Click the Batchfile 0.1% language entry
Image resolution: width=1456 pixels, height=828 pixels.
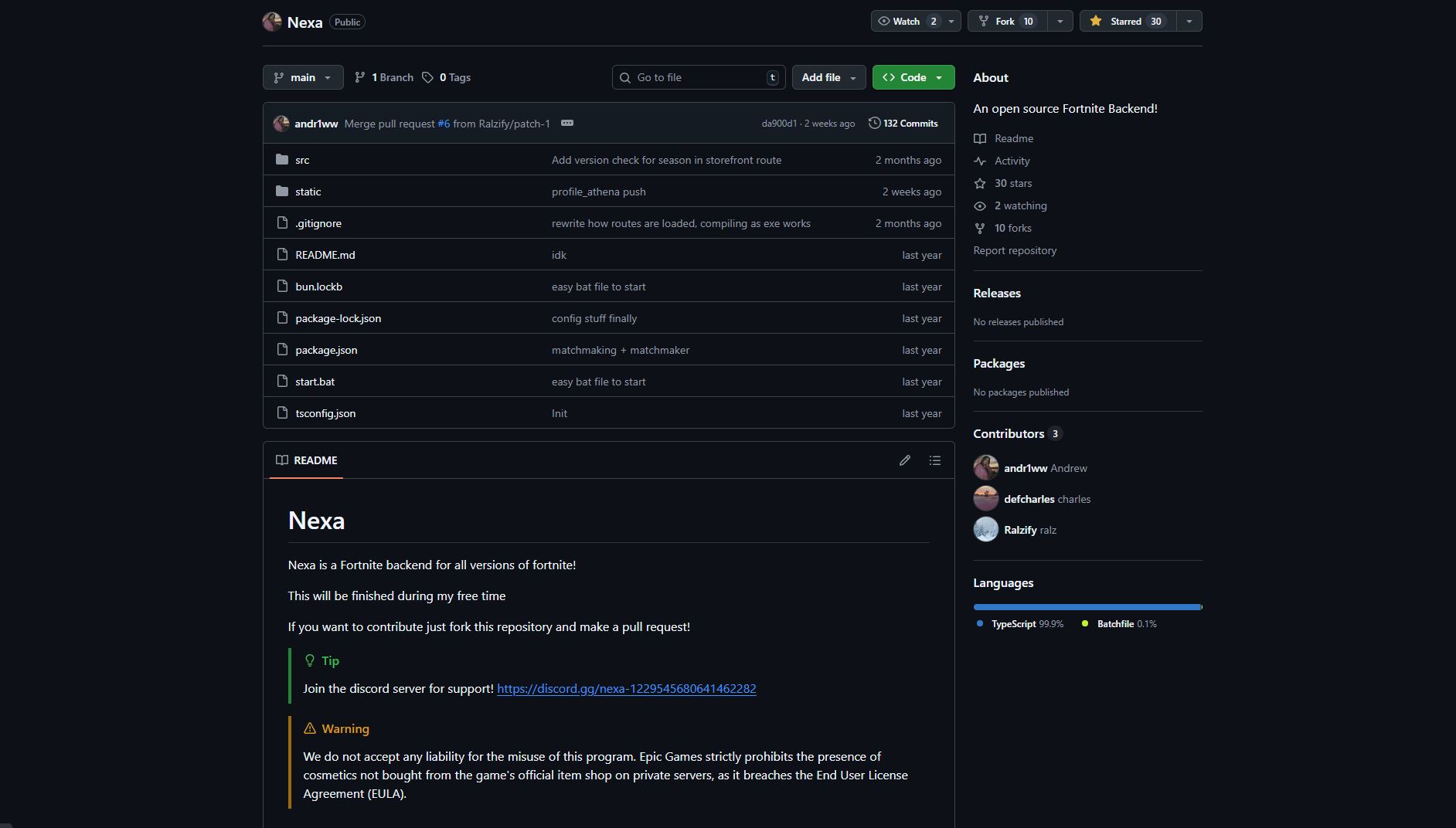1119,624
